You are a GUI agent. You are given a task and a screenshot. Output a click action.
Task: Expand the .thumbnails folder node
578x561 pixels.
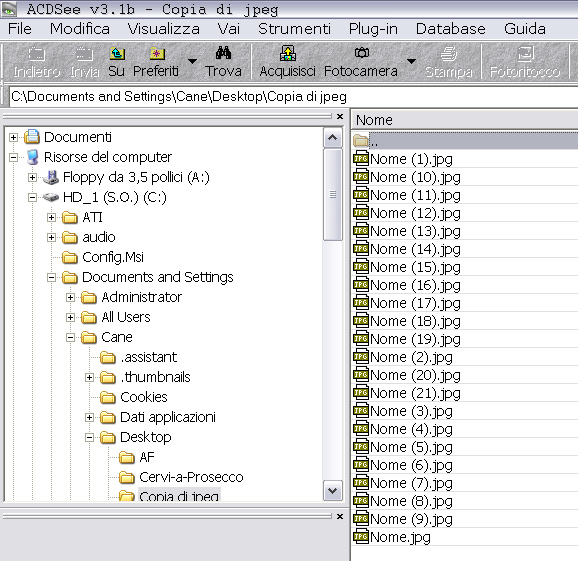(89, 377)
